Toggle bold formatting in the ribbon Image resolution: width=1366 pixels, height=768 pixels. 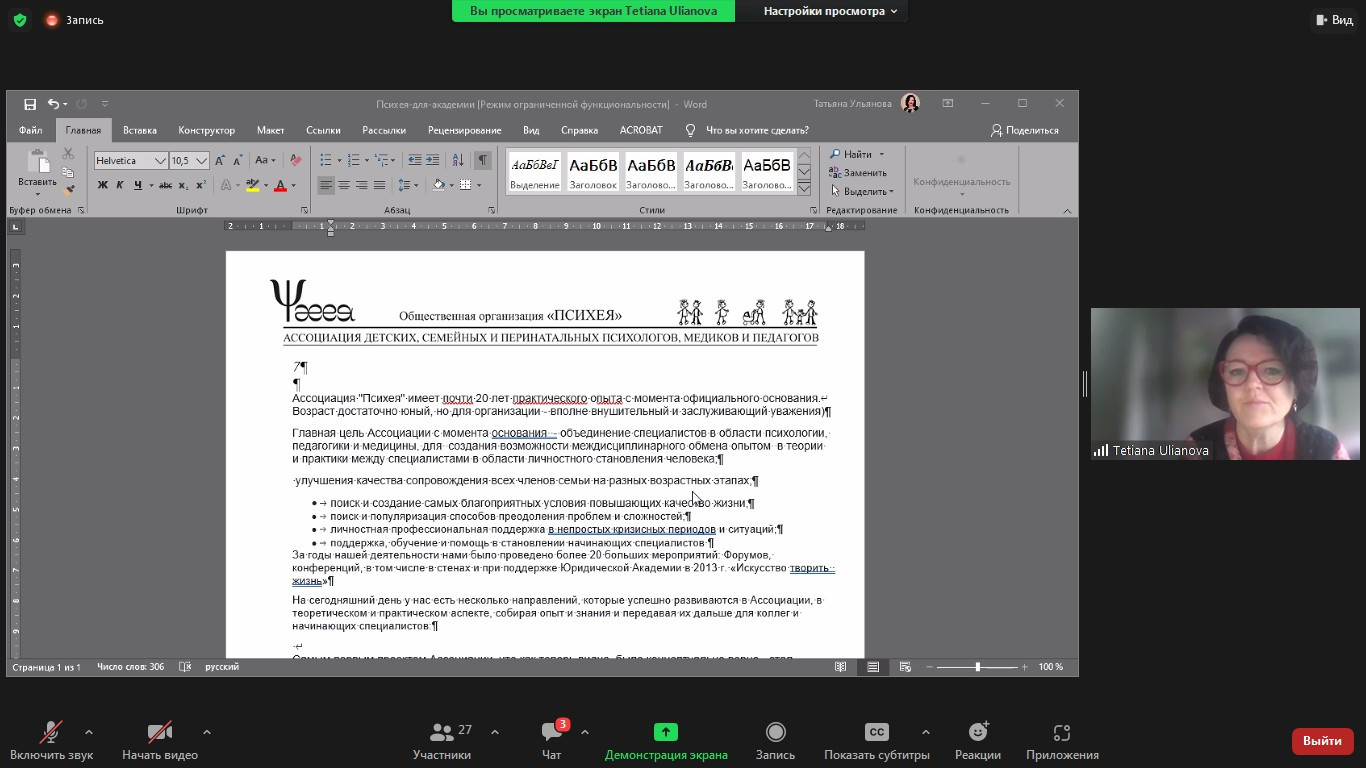click(x=102, y=185)
